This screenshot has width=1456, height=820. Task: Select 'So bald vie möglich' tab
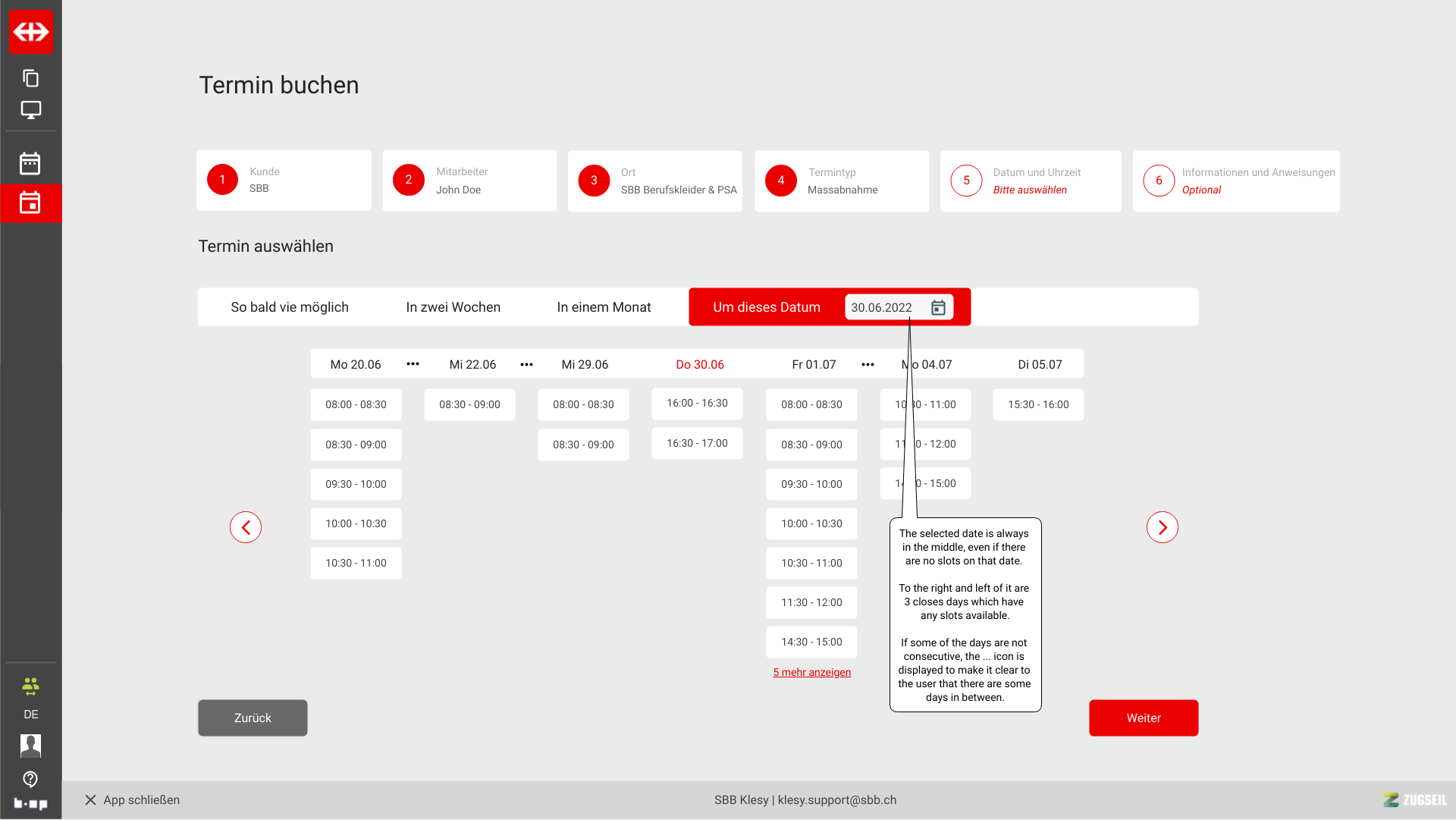[x=290, y=307]
